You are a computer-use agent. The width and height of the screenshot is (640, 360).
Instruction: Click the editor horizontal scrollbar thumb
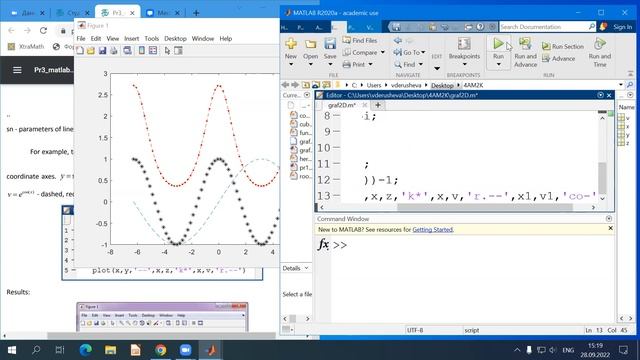pyautogui.click(x=484, y=207)
